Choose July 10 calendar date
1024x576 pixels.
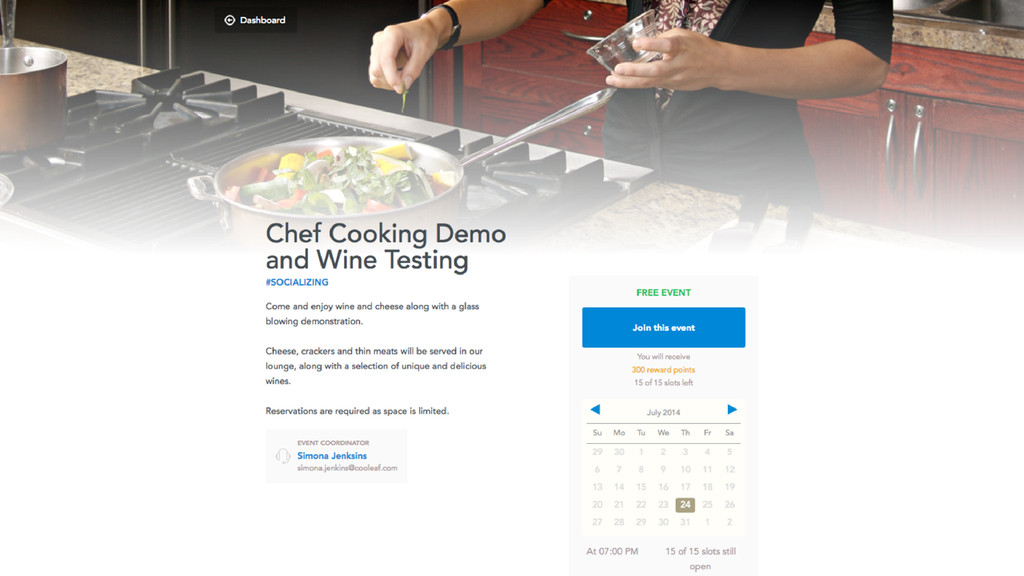(x=685, y=470)
